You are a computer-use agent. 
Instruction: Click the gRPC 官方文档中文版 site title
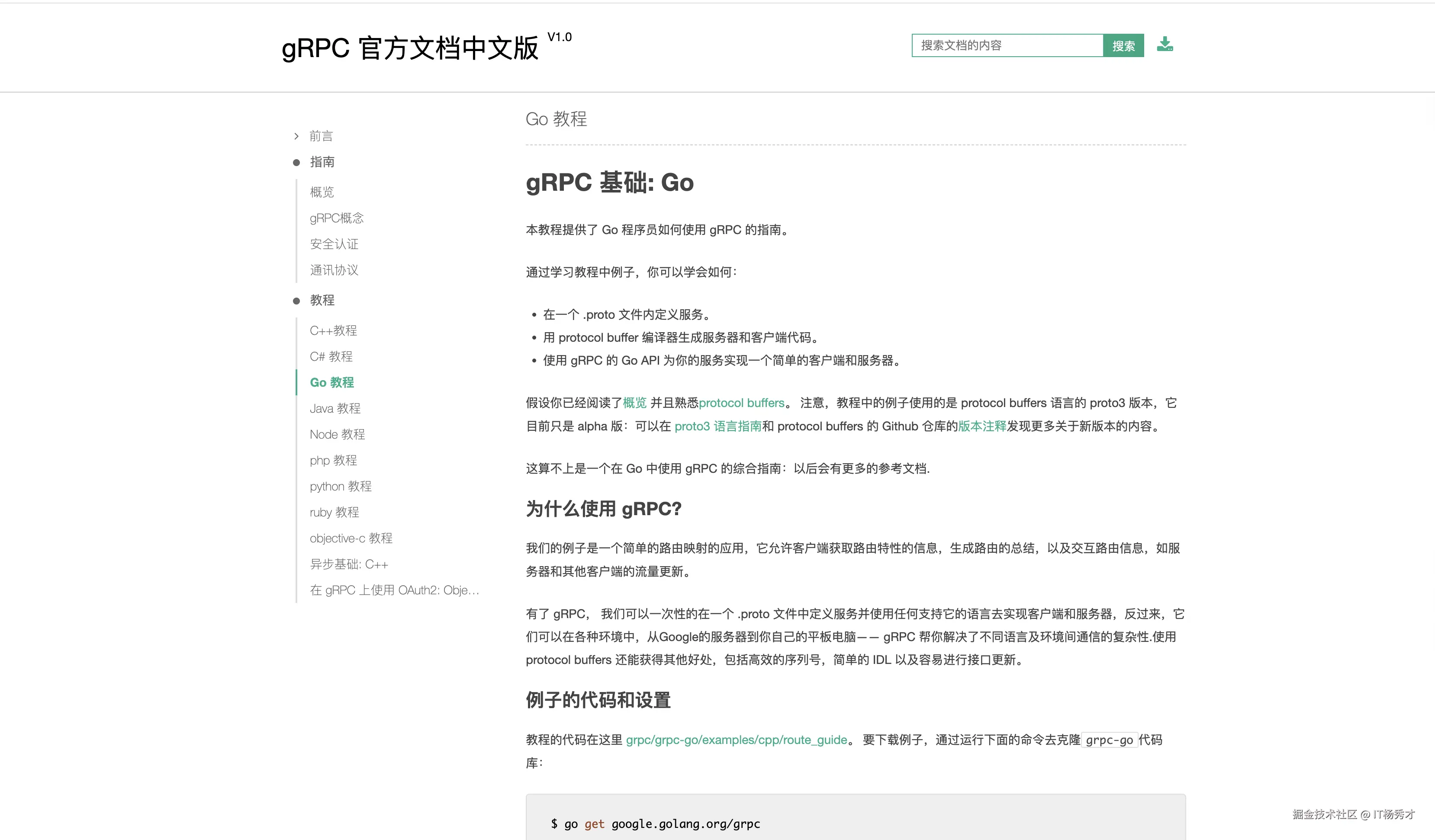410,48
